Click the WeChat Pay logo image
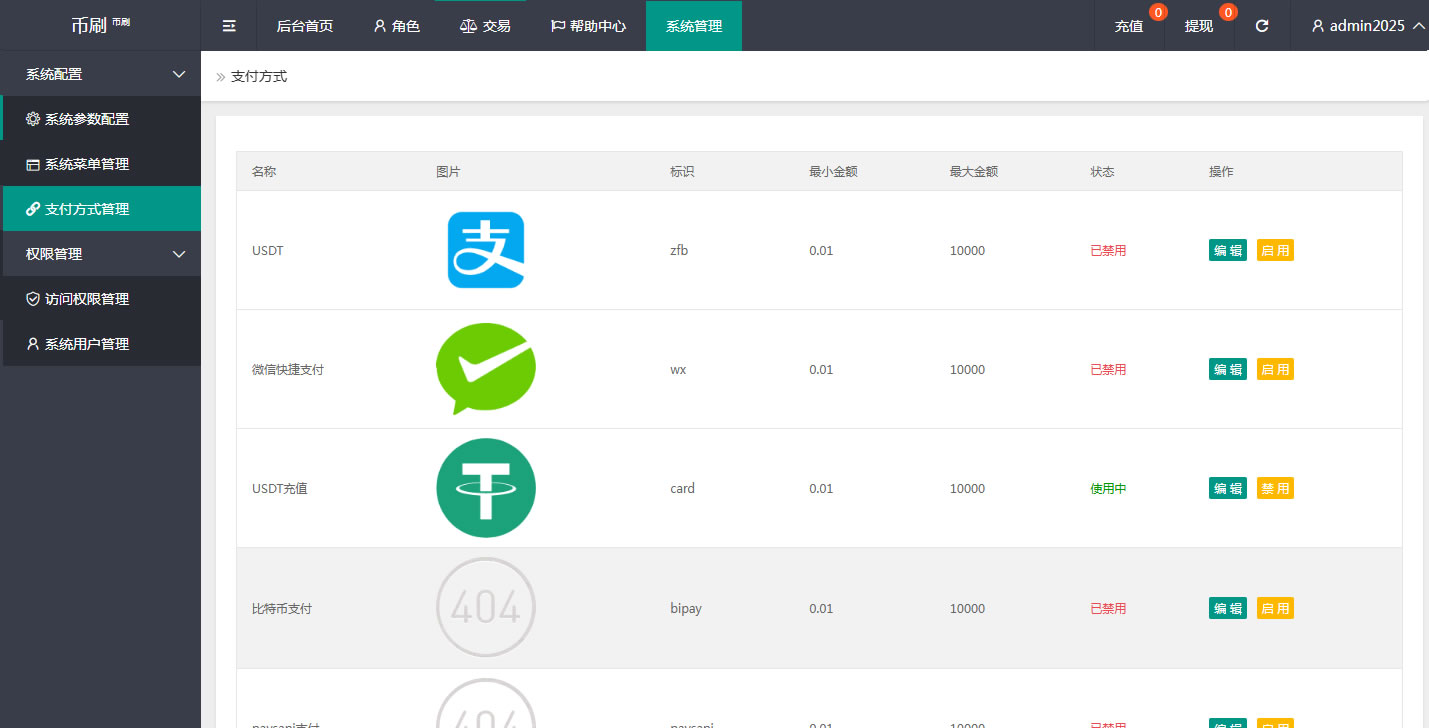This screenshot has height=728, width=1429. click(486, 369)
